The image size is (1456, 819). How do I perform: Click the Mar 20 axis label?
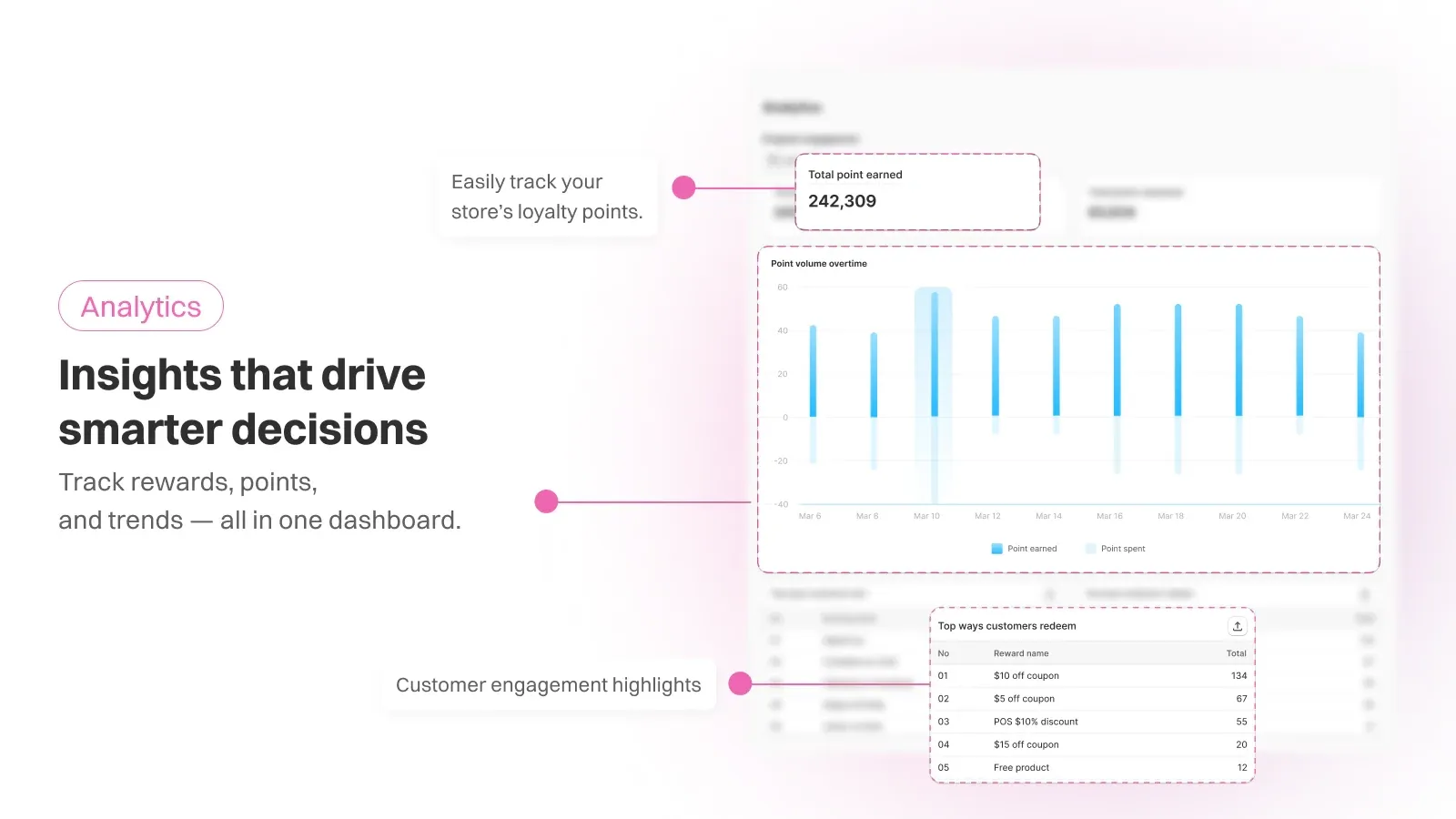(x=1232, y=516)
